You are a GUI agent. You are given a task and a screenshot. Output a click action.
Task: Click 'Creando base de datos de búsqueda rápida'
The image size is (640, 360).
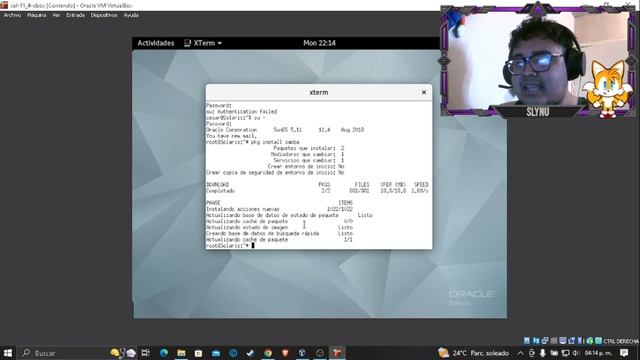262,233
